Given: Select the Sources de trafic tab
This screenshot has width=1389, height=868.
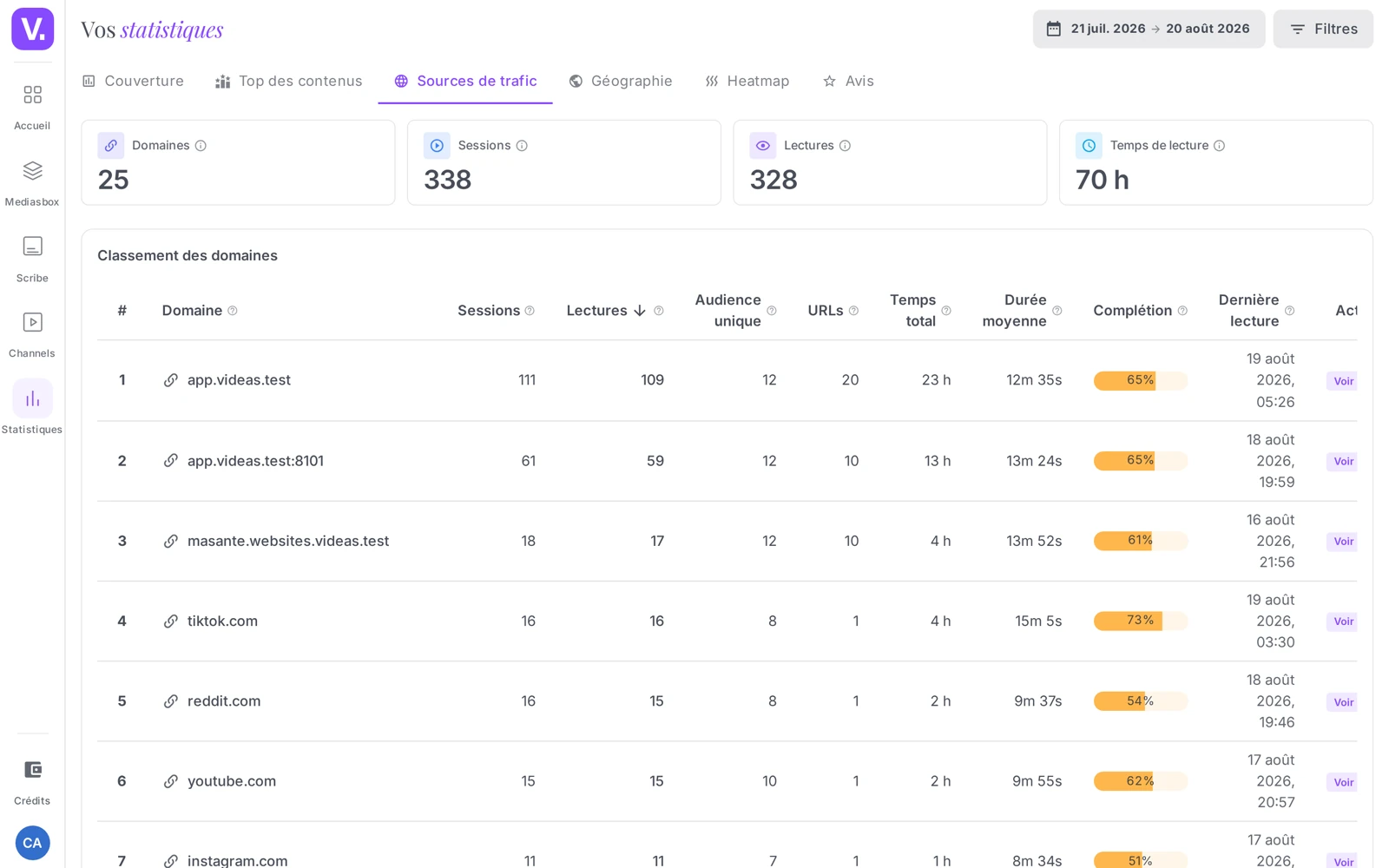Looking at the screenshot, I should [465, 81].
